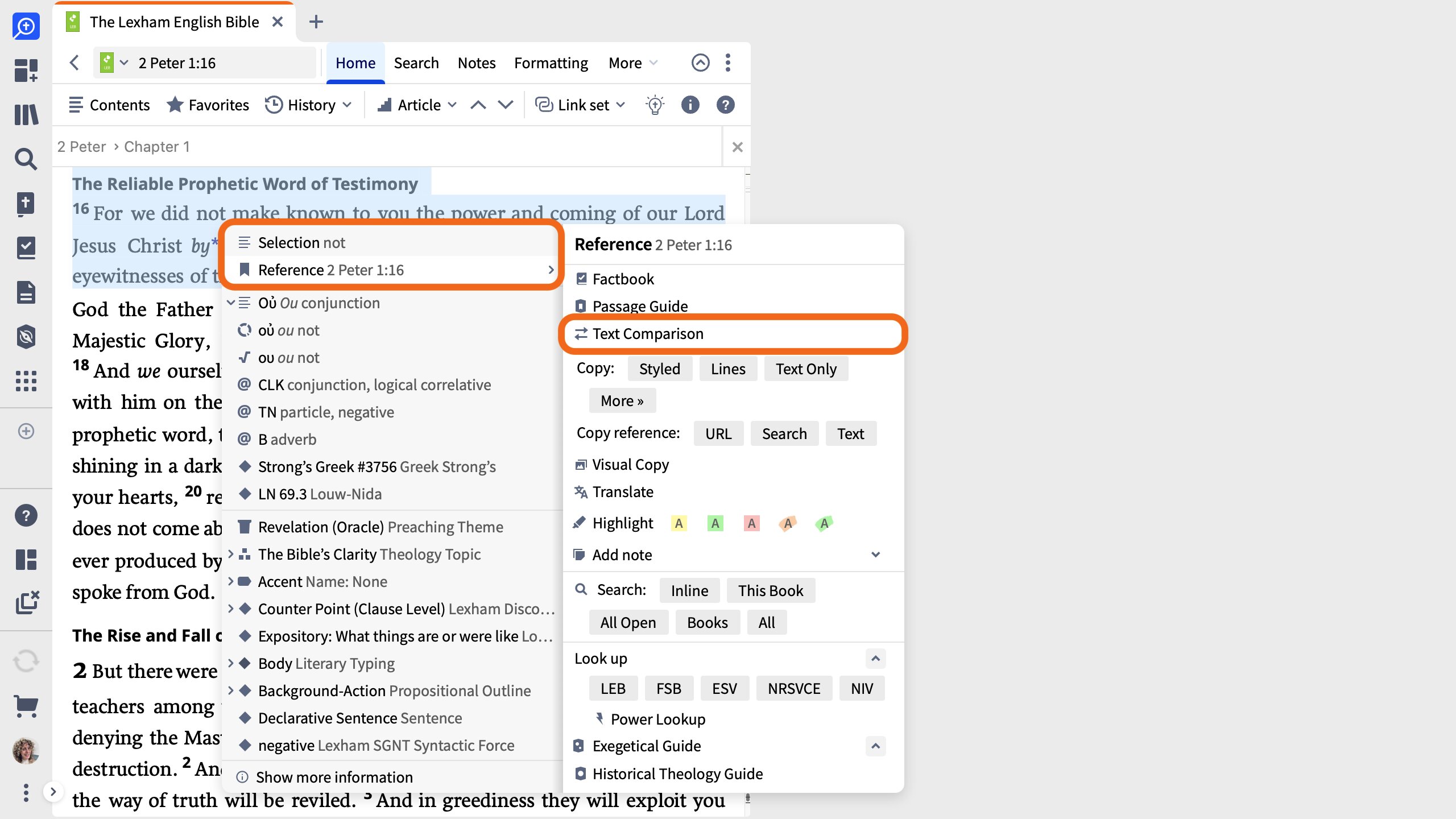Viewport: 1456px width, 819px height.
Task: Click the add shortcut plus circle icon
Action: tap(26, 431)
